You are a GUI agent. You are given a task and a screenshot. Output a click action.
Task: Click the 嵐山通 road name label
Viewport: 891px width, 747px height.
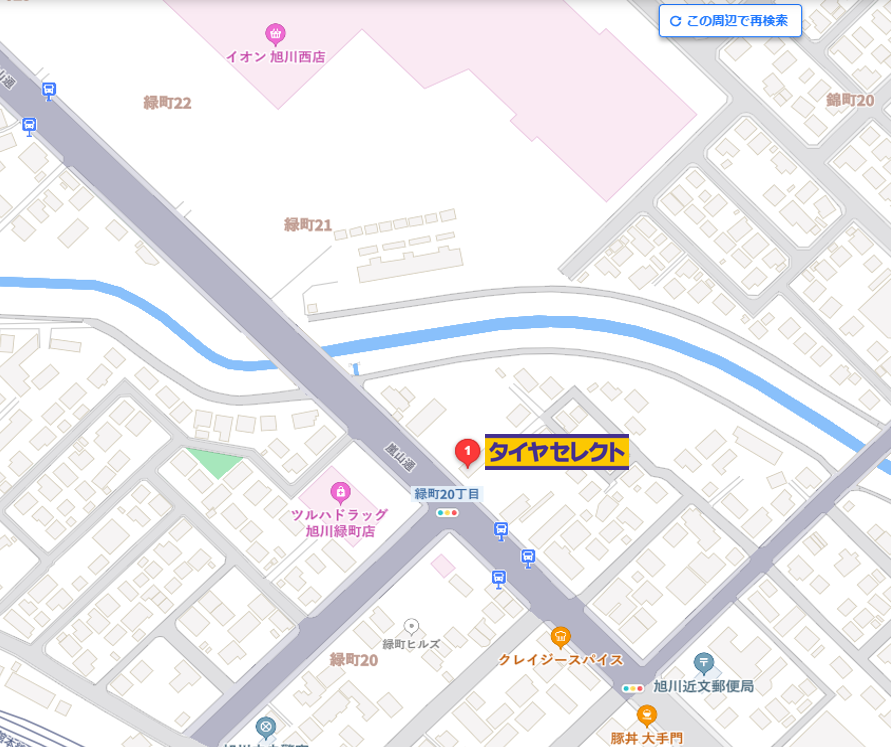coord(400,458)
